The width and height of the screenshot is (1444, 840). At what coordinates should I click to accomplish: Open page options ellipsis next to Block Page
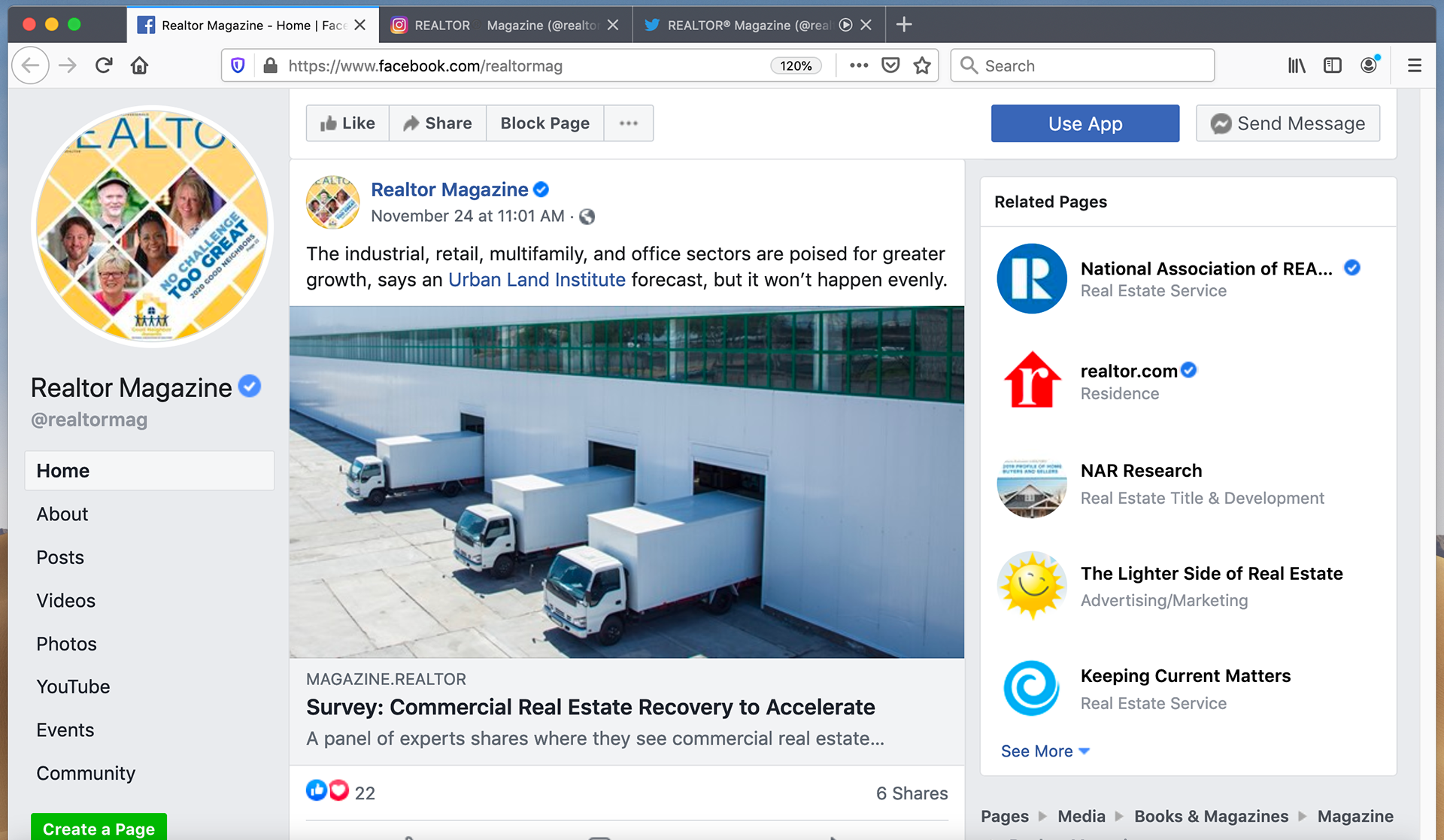pos(628,123)
